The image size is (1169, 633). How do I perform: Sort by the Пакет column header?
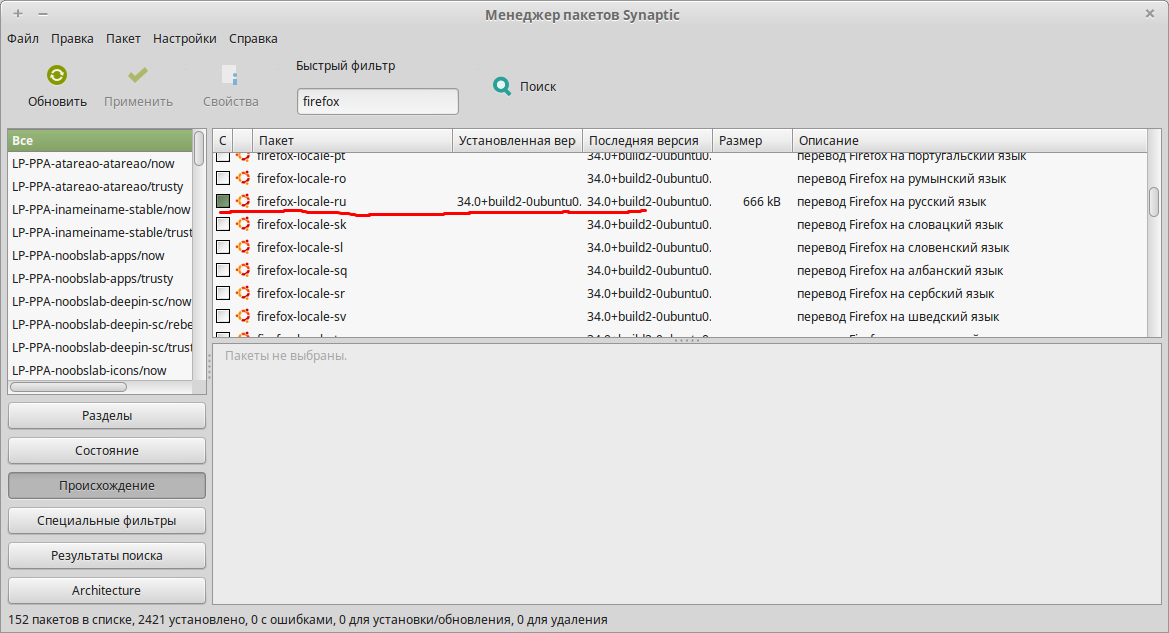pos(352,141)
